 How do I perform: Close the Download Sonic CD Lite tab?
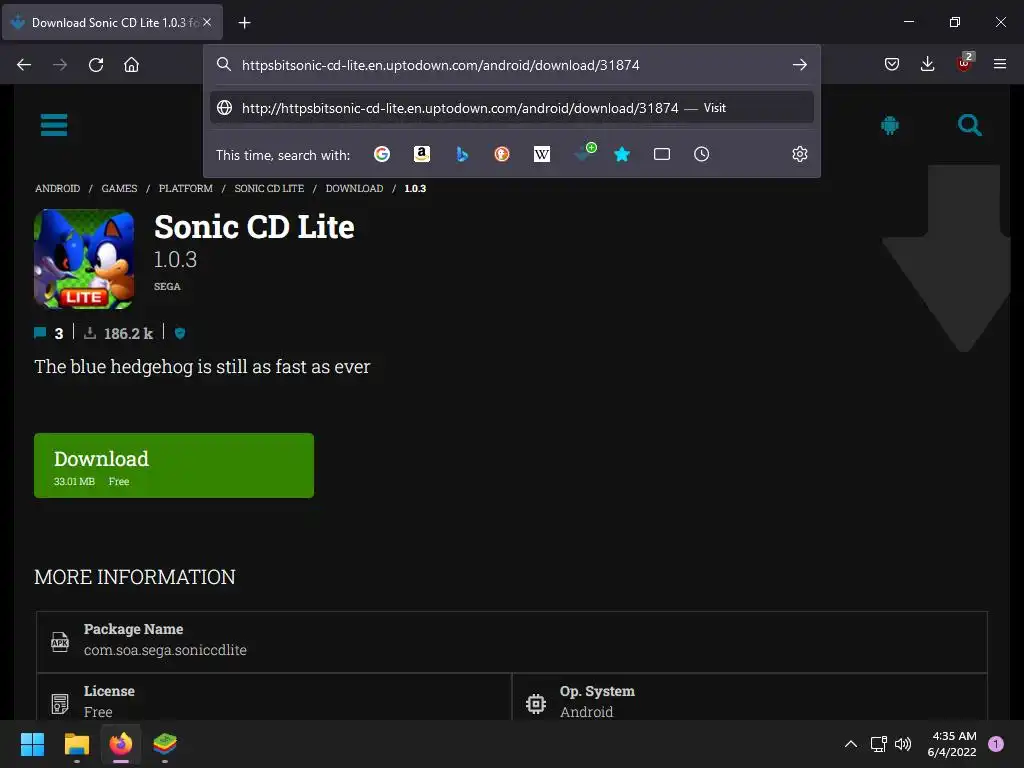pos(207,22)
